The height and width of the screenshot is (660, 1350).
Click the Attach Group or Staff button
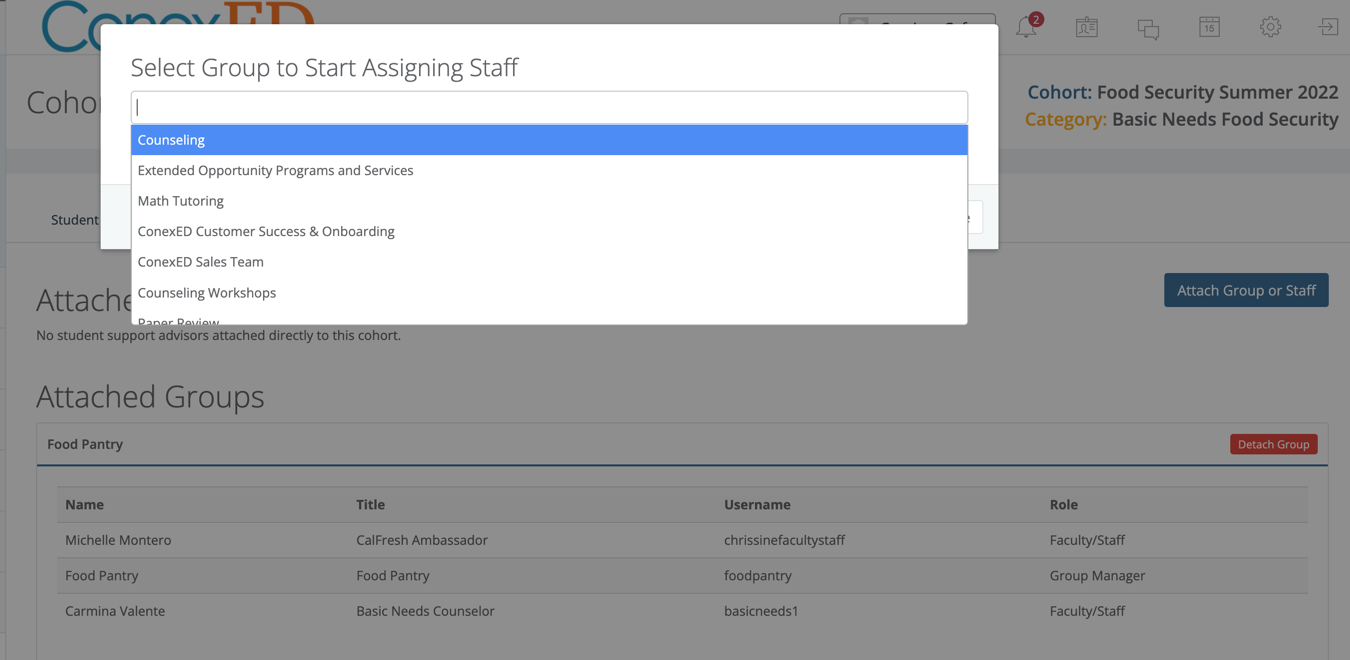pos(1246,289)
